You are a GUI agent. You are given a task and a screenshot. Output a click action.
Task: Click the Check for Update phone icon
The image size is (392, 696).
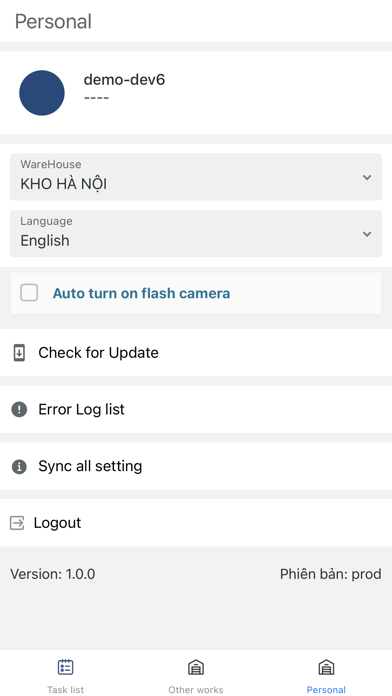(x=19, y=353)
